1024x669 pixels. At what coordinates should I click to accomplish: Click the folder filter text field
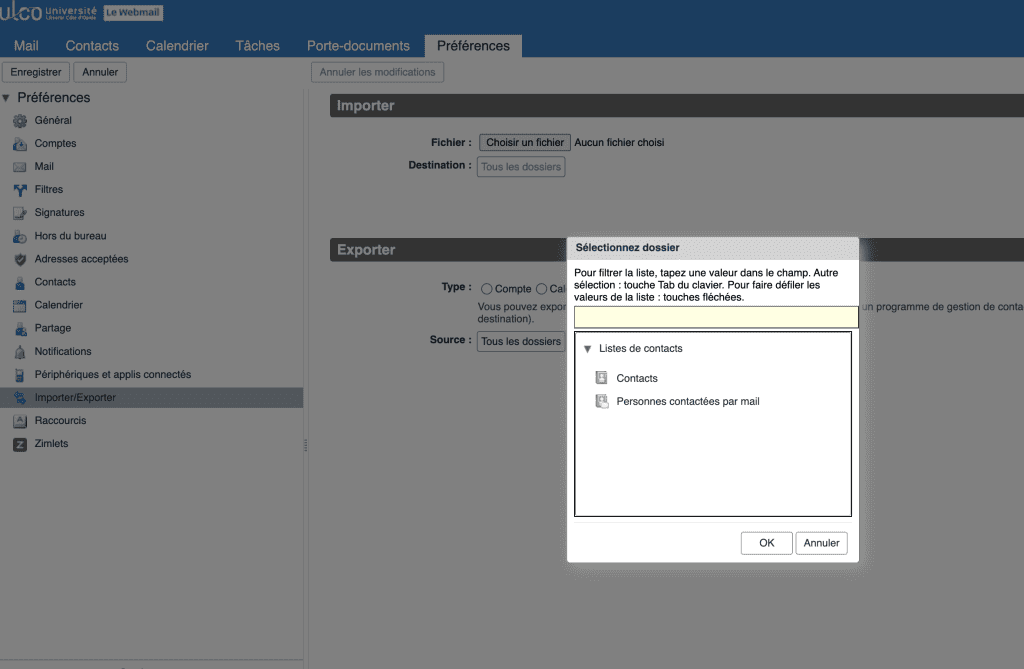[x=715, y=318]
